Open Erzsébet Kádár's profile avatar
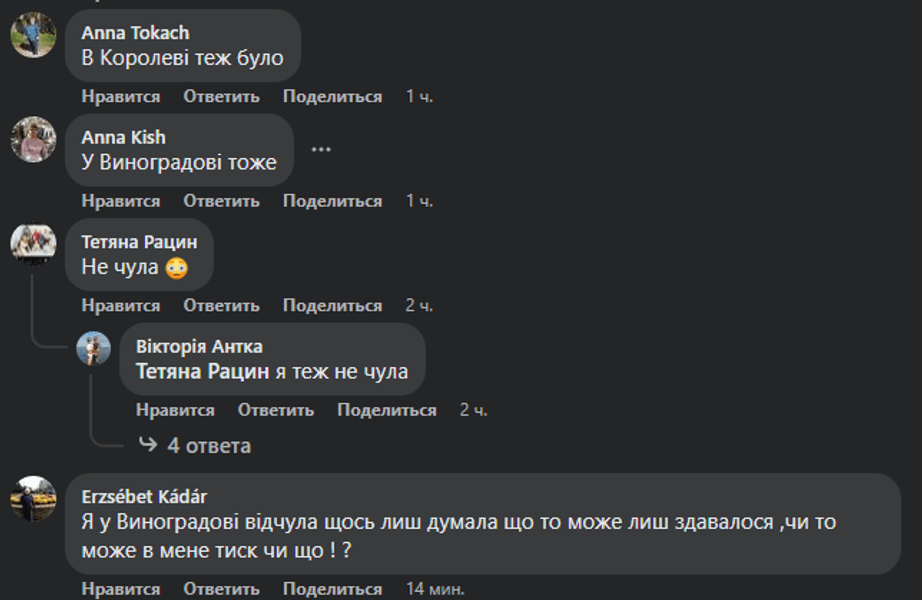Viewport: 922px width, 600px height. click(33, 497)
